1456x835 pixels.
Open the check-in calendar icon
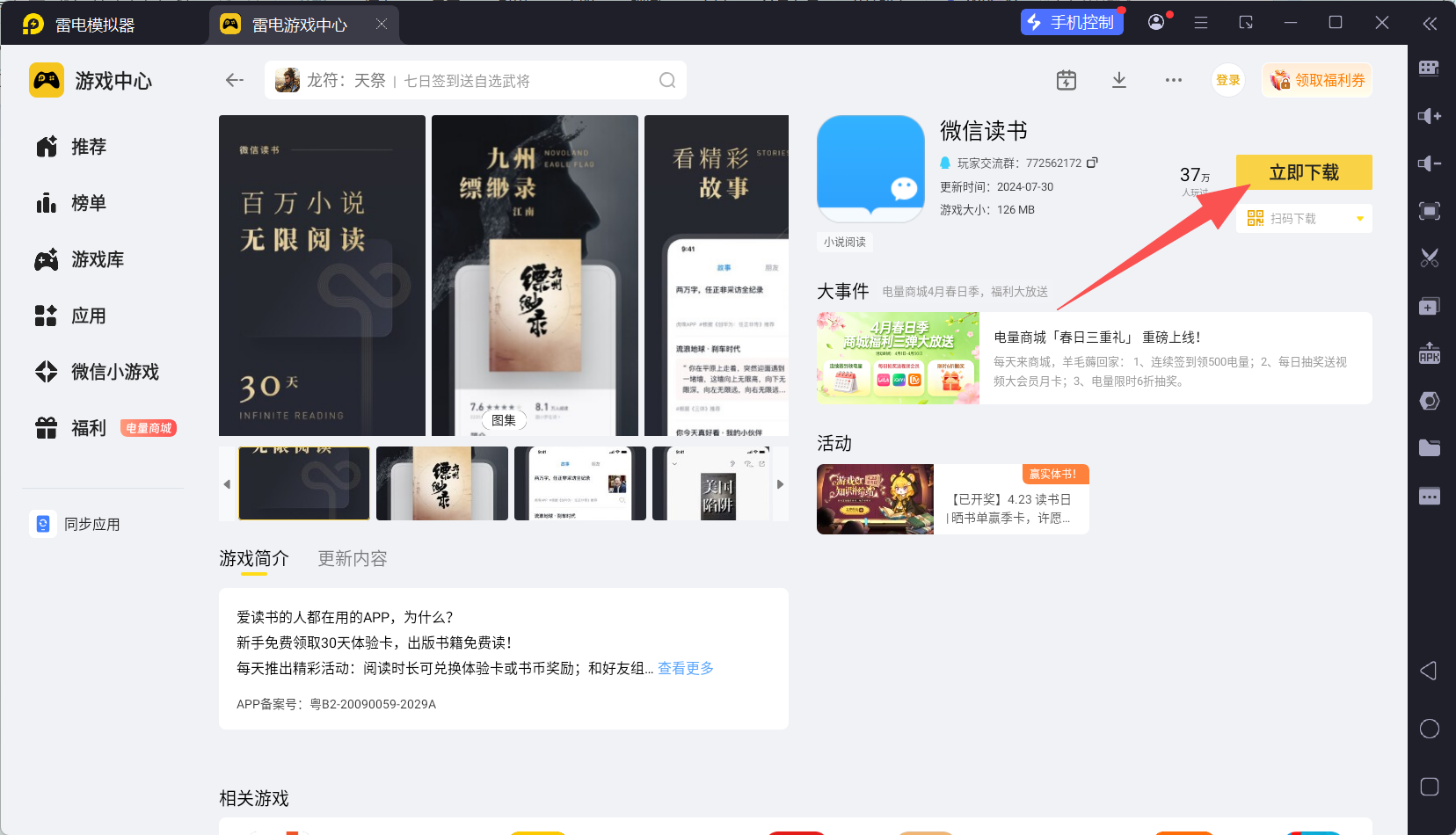click(x=1067, y=80)
